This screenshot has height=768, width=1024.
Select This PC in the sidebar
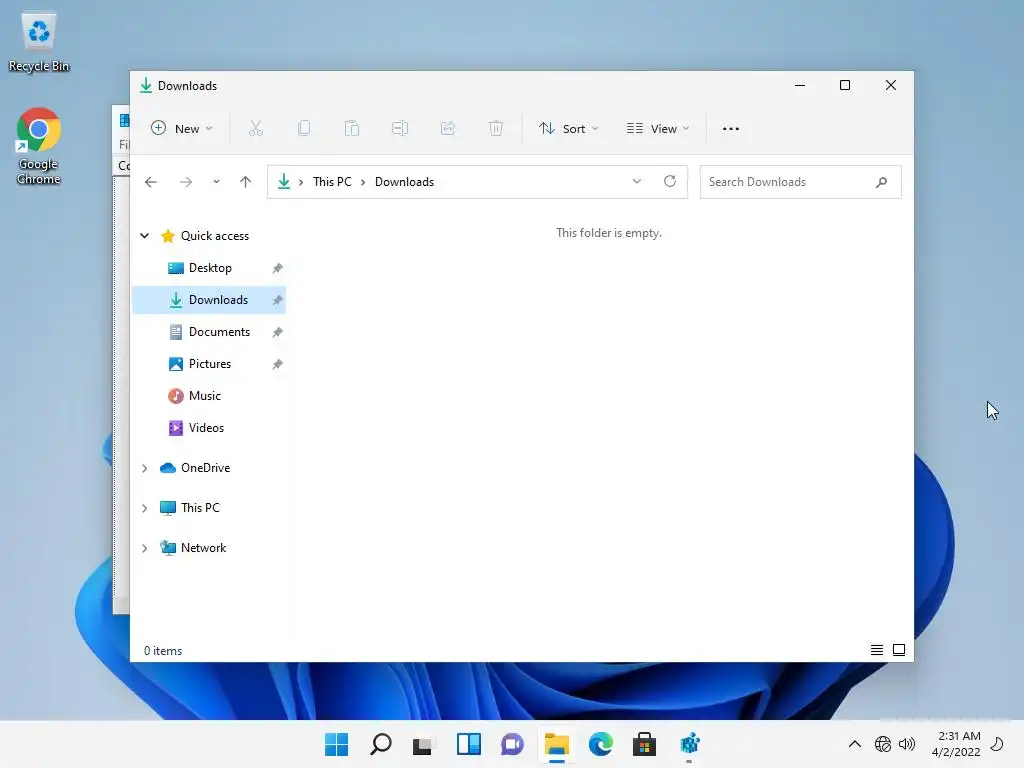pyautogui.click(x=200, y=508)
